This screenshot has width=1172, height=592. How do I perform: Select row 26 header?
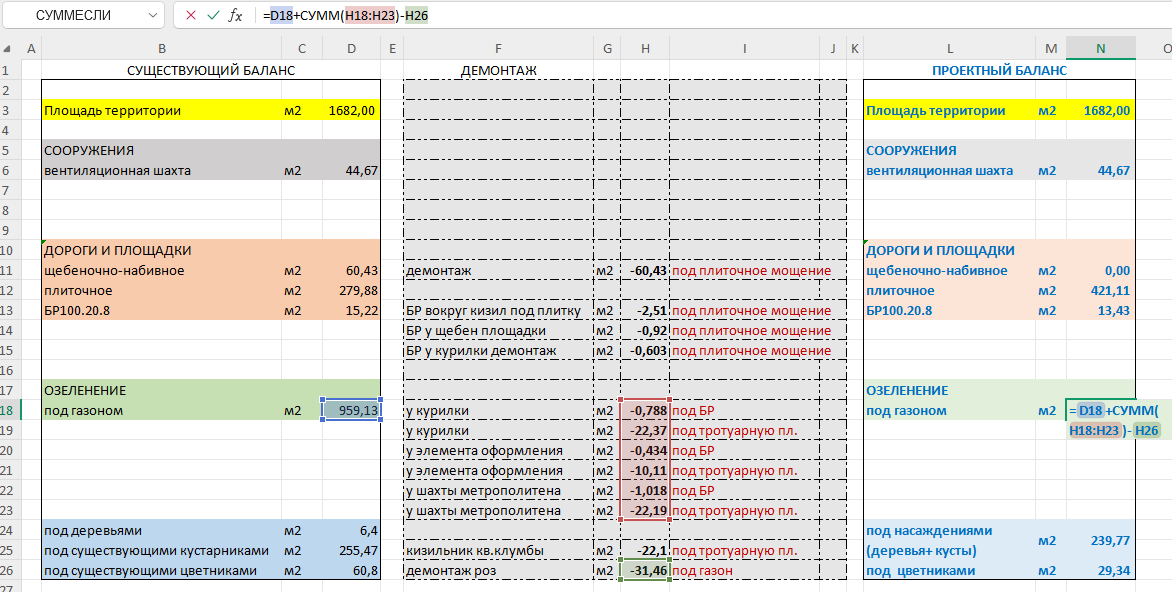click(10, 570)
